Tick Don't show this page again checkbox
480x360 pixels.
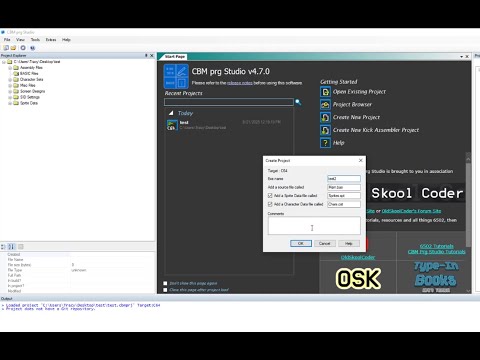coord(165,283)
